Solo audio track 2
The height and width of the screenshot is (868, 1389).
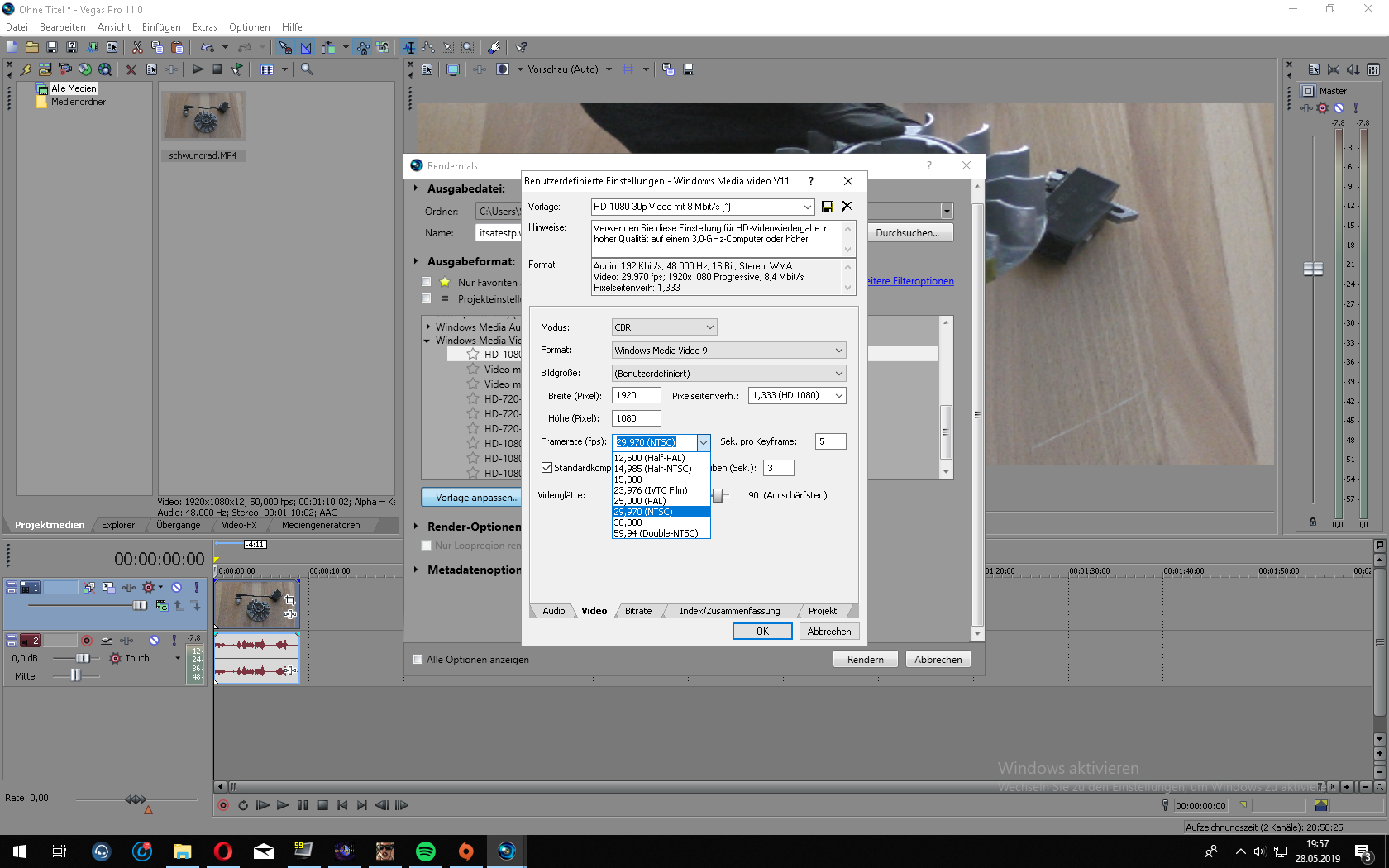coord(174,641)
